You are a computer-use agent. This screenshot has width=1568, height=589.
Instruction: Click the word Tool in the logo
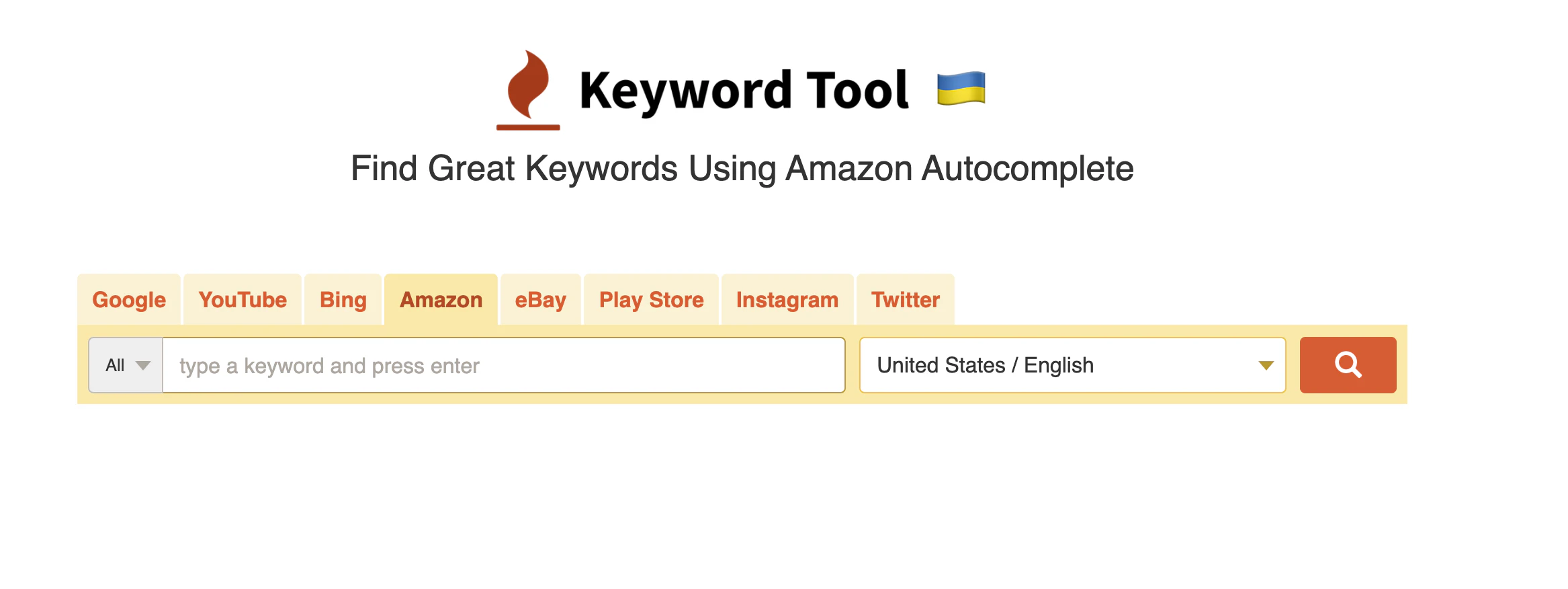pos(857,89)
